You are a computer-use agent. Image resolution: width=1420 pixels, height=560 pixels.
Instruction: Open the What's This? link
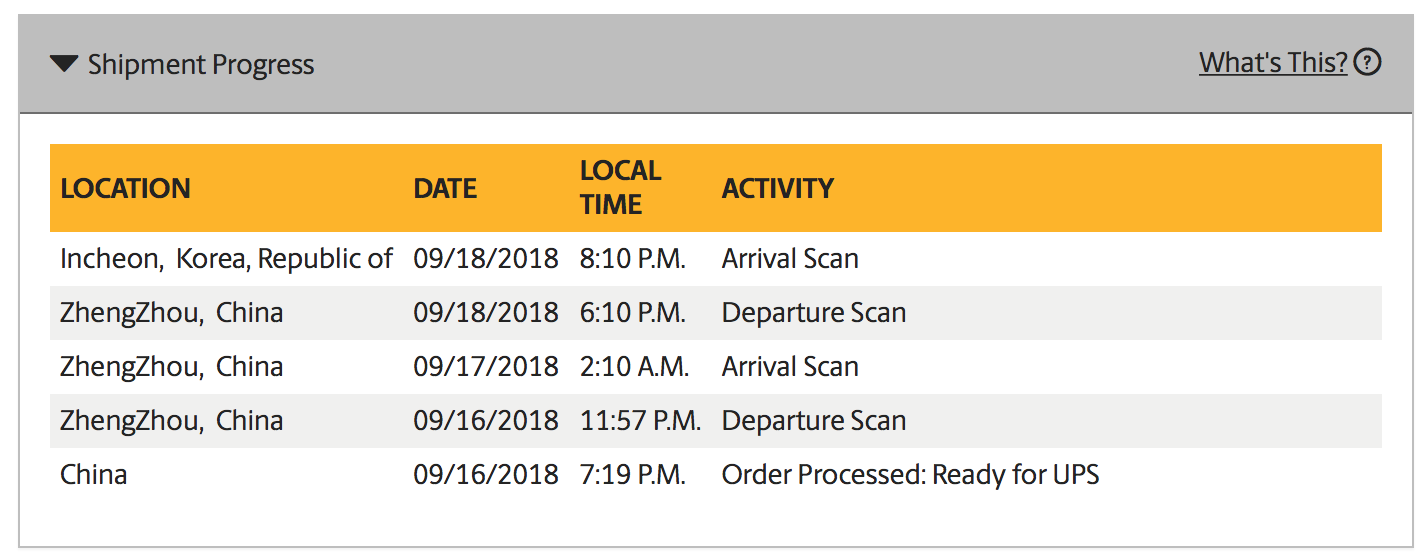click(1274, 63)
